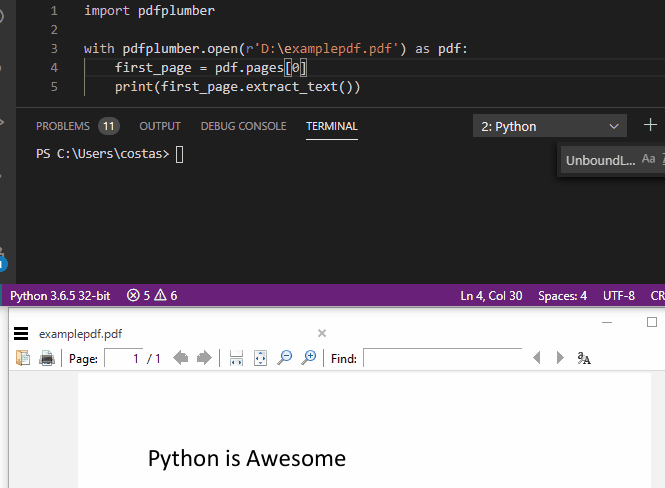Open the 2: Python terminal dropdown
The height and width of the screenshot is (488, 665).
550,126
